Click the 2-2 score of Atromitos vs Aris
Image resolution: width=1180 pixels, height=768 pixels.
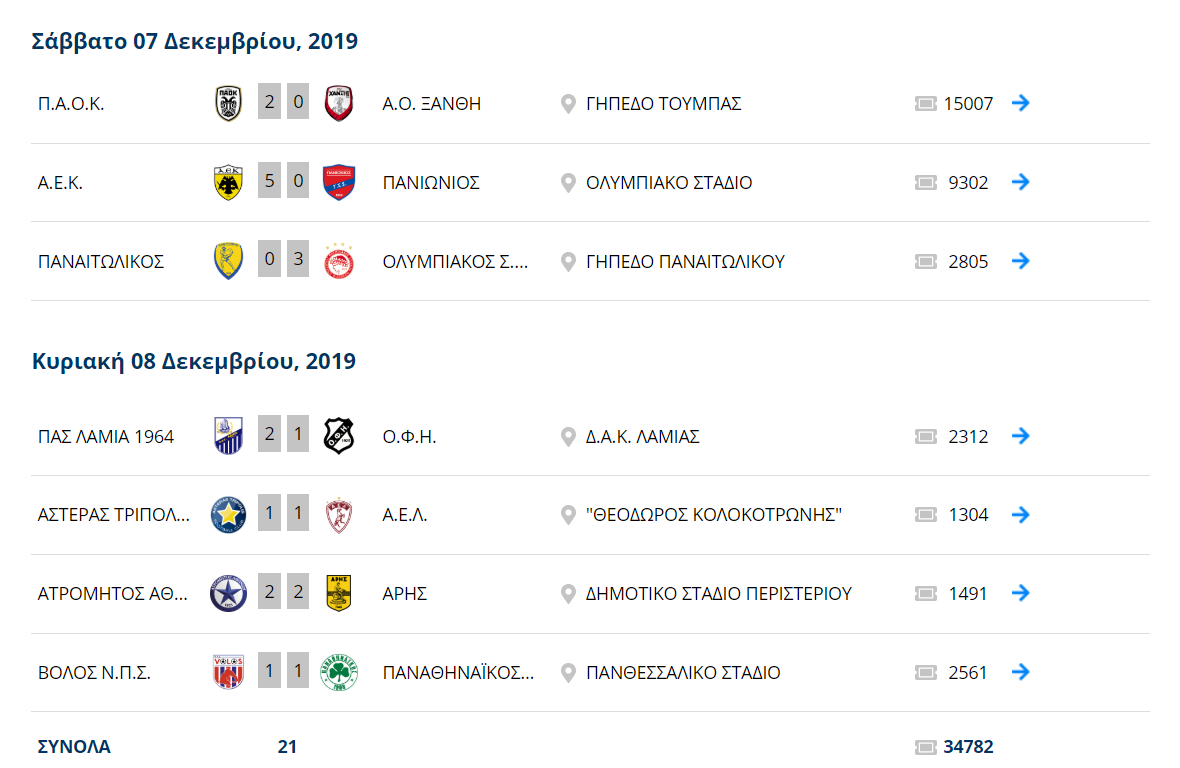(284, 593)
